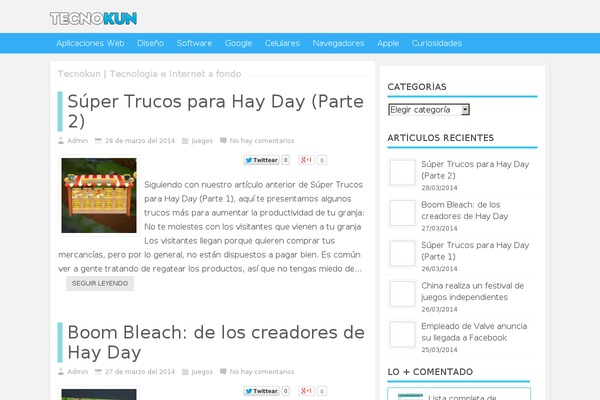The image size is (600, 400).
Task: Click the sidebar thumbnail dated 27/03/2014
Action: point(402,213)
